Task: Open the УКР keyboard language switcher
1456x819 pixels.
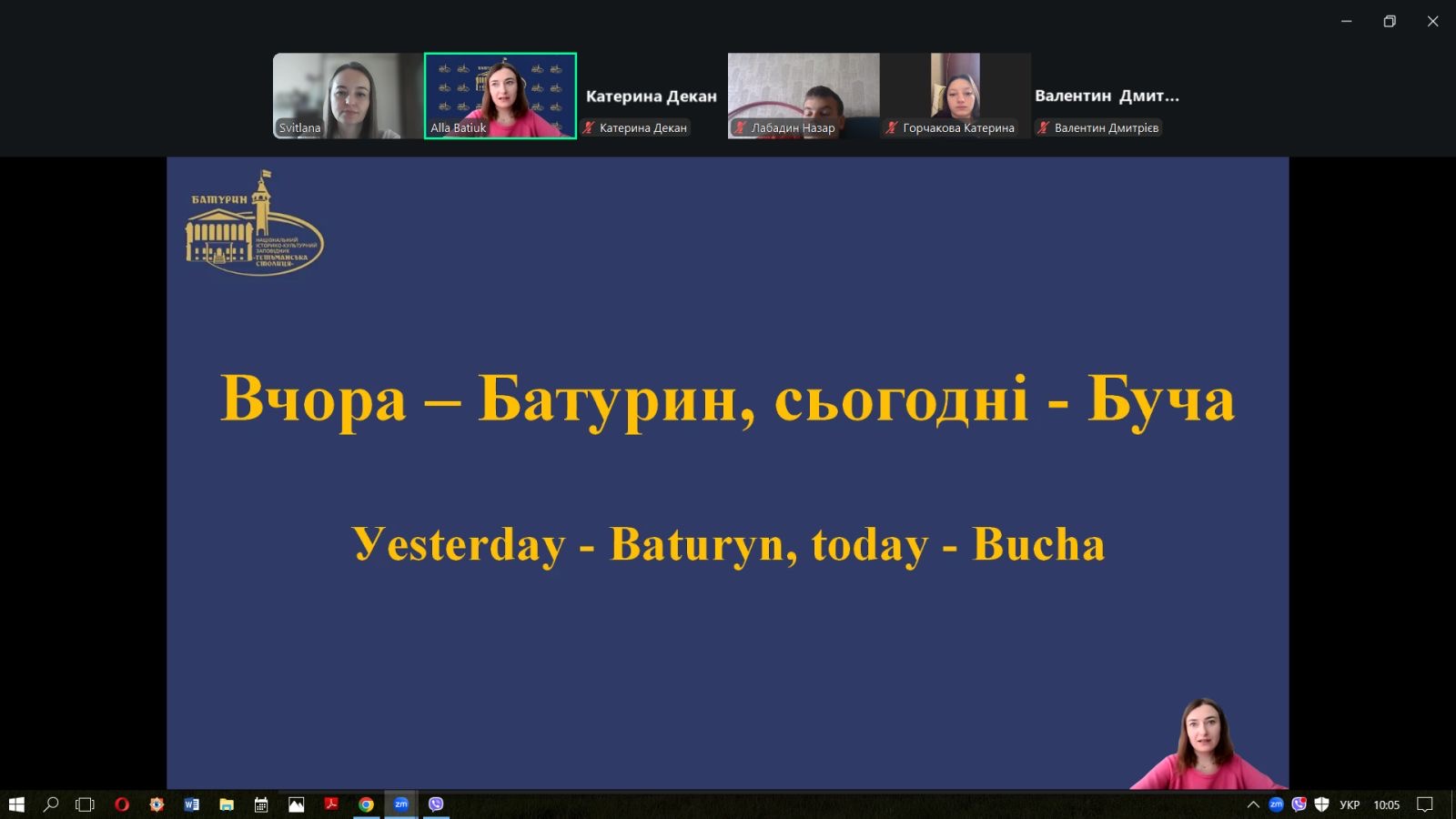Action: [1350, 804]
